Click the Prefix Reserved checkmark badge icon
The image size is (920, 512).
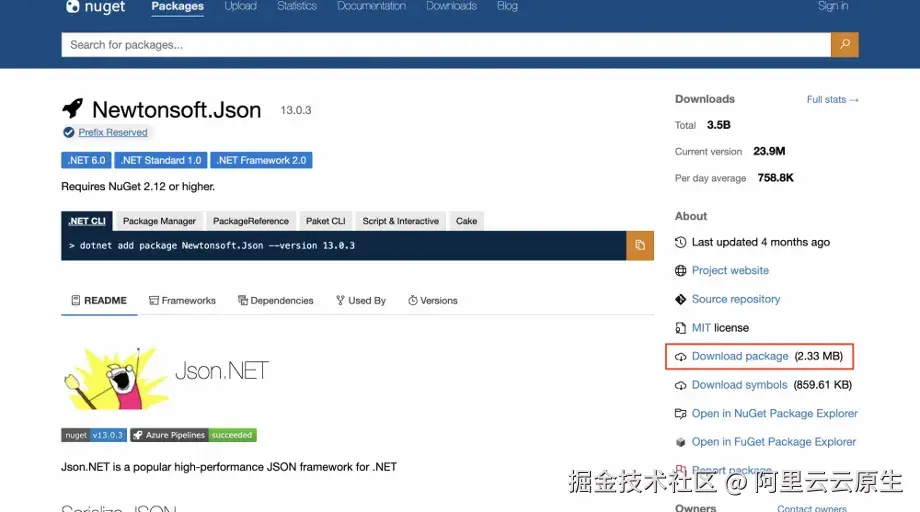(x=69, y=133)
